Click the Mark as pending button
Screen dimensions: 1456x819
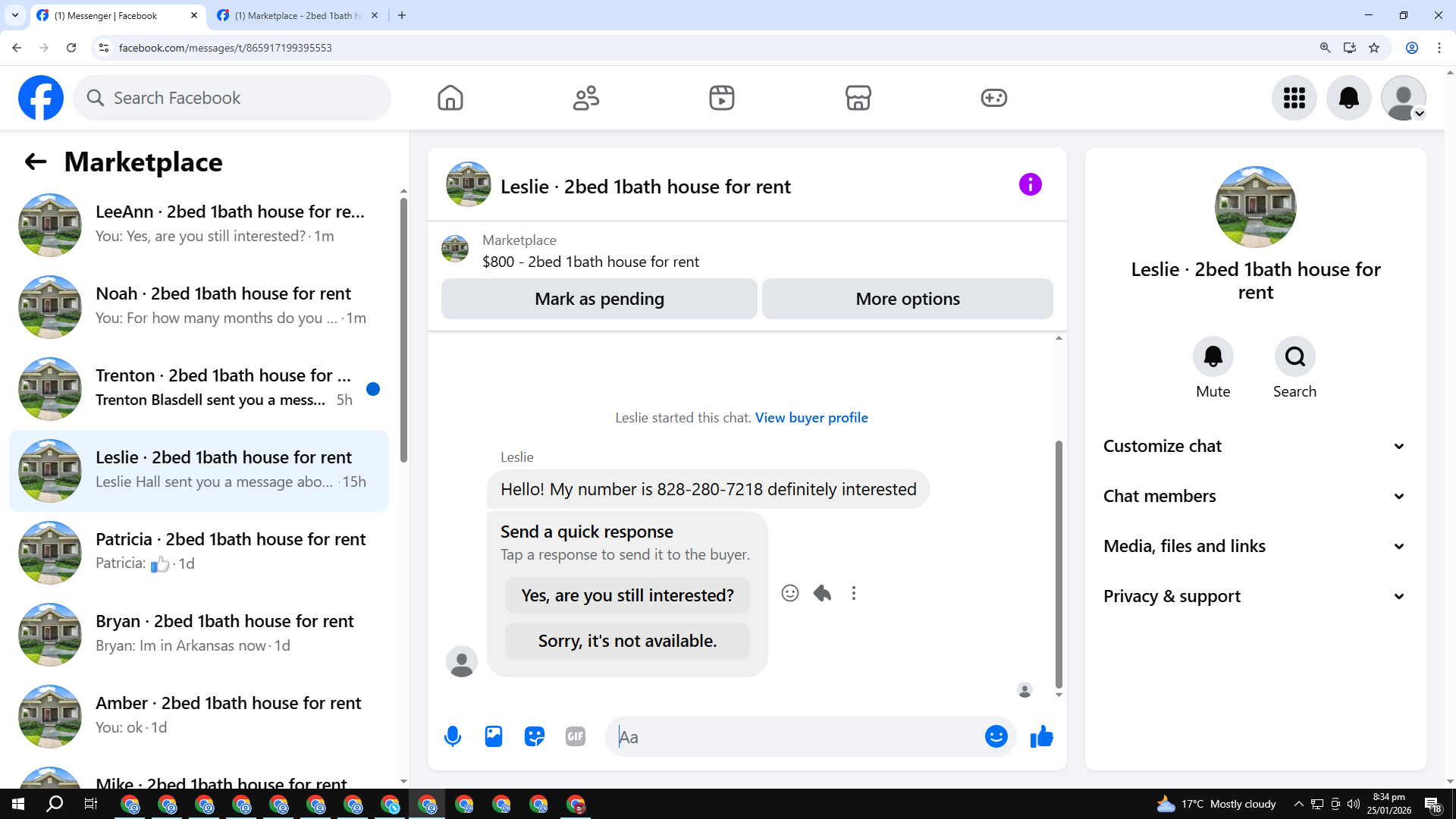coord(599,299)
